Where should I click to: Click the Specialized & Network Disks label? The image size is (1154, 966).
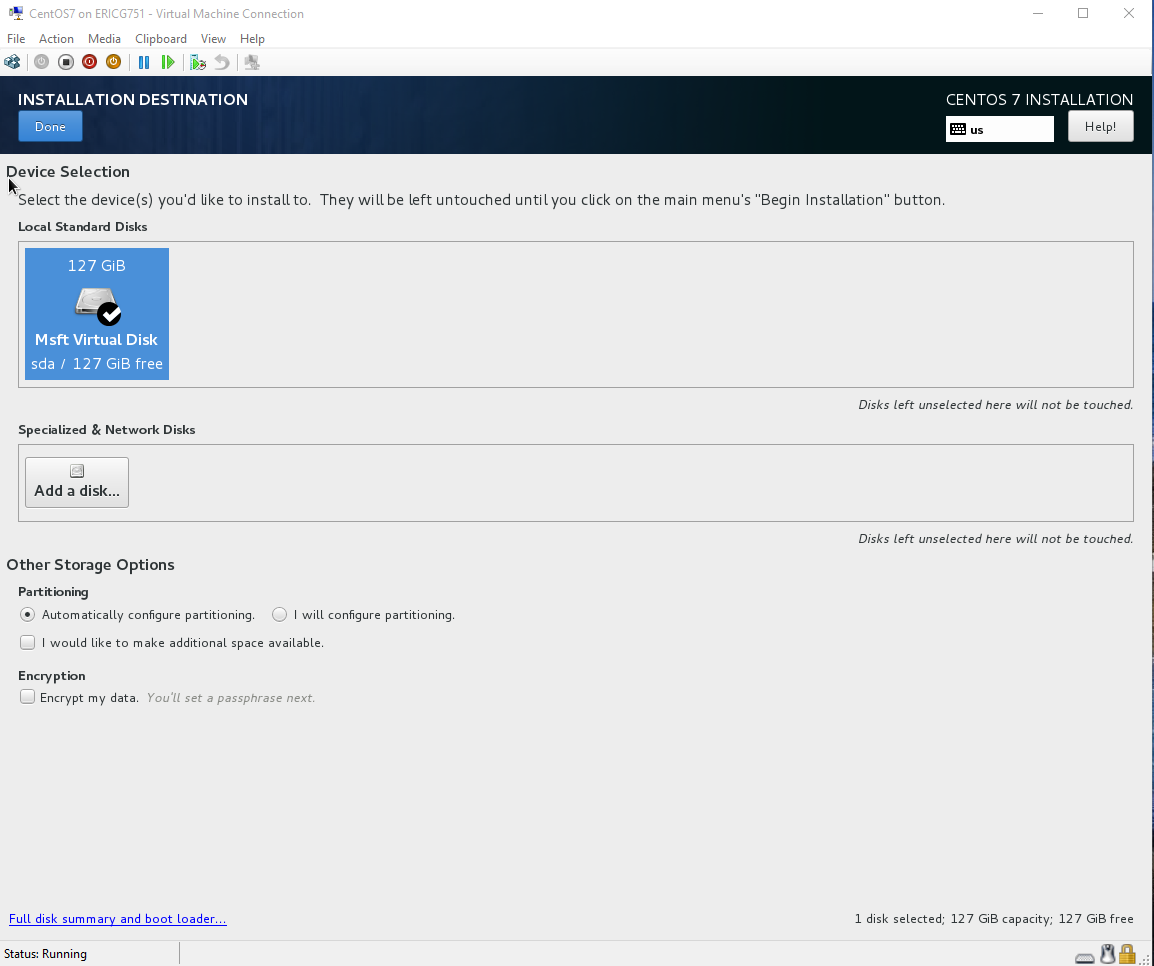[107, 430]
